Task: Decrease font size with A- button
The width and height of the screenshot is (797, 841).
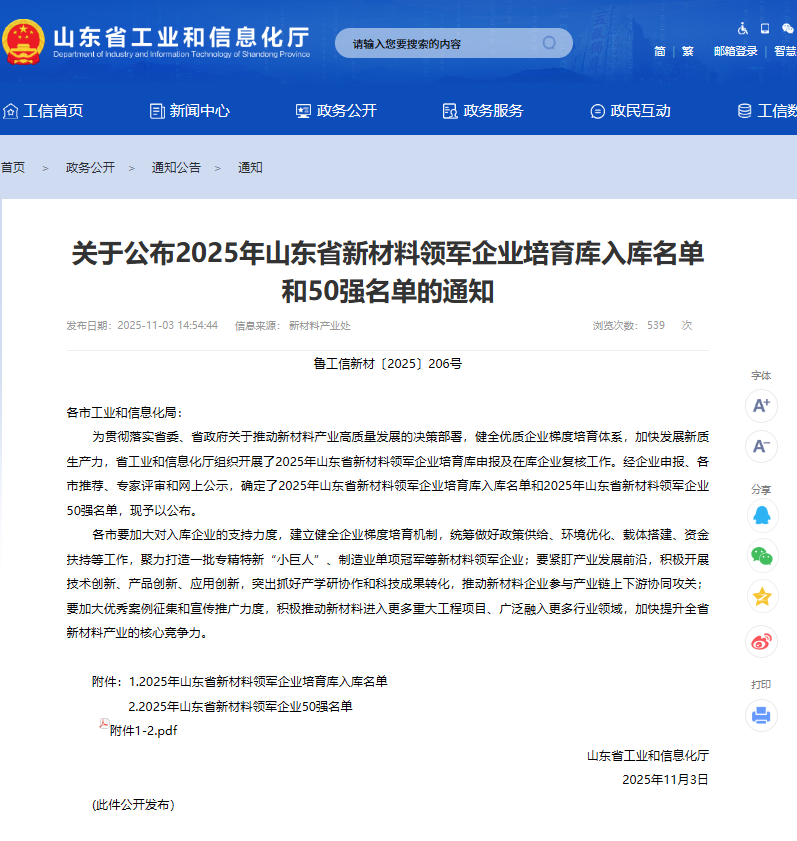Action: (x=761, y=446)
